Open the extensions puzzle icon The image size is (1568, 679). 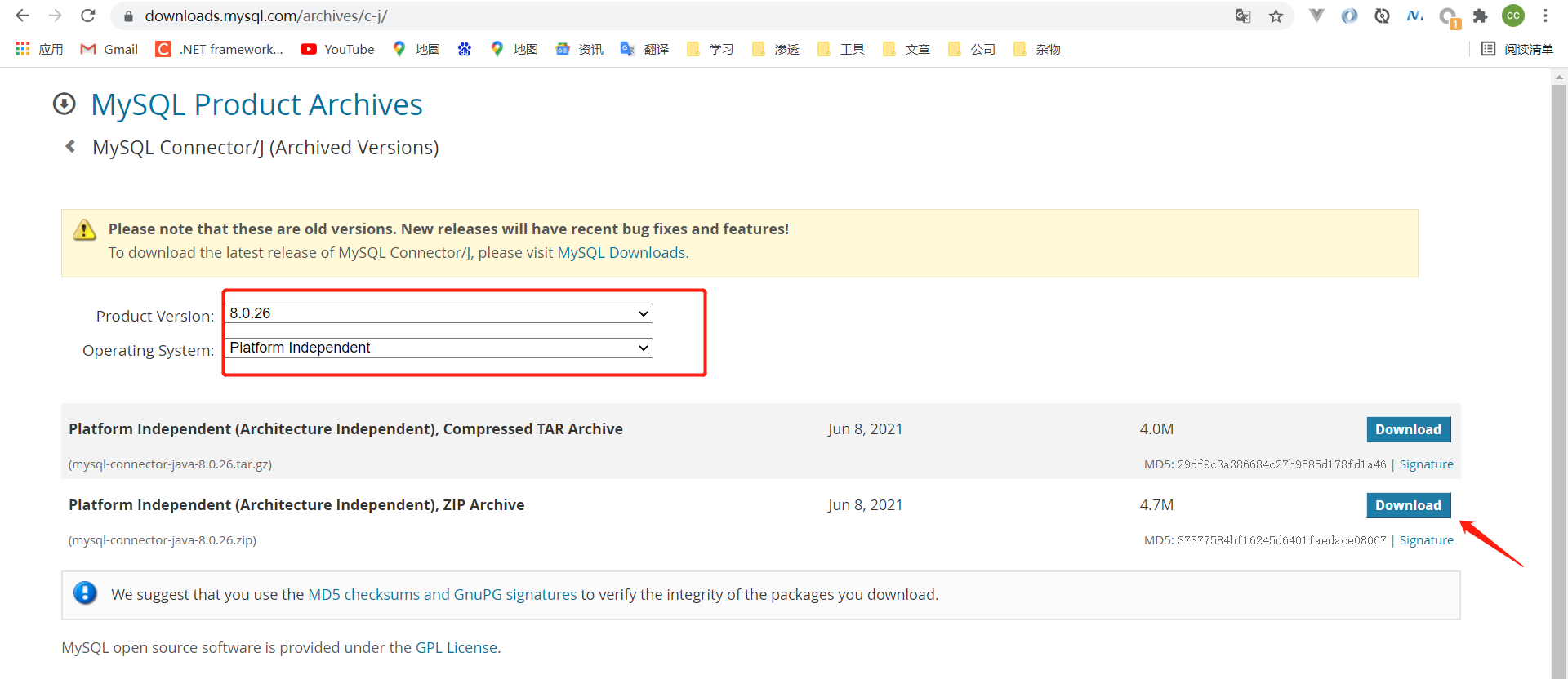coord(1480,16)
